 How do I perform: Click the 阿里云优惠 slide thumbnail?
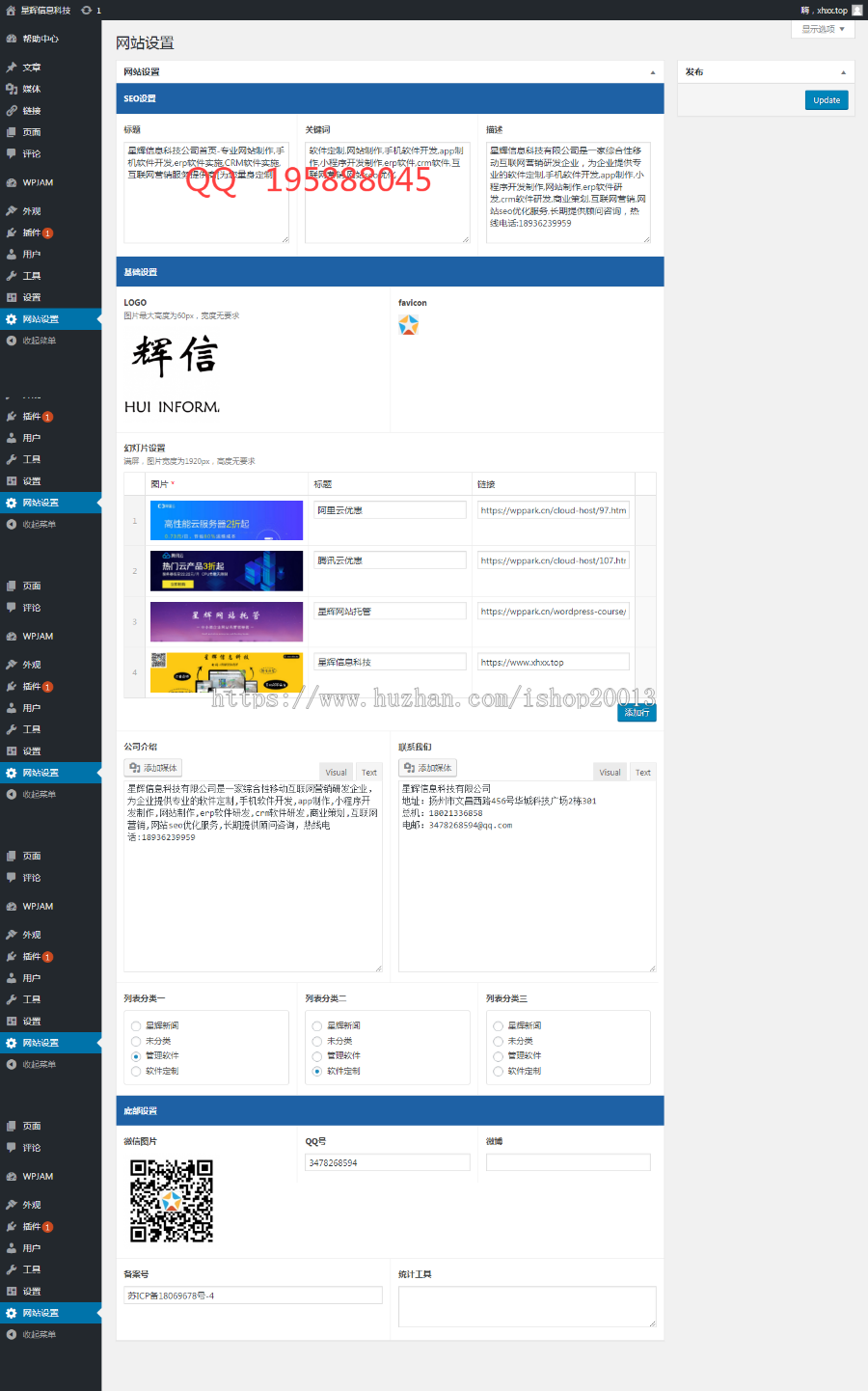227,520
